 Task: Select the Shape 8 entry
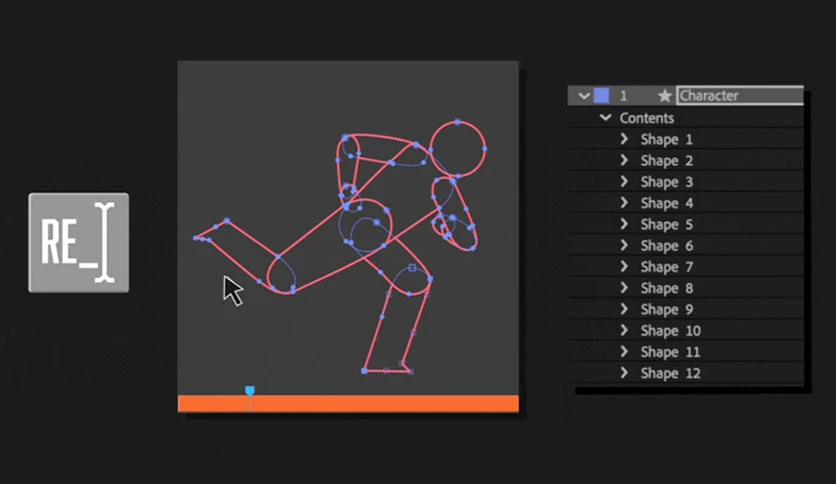[x=666, y=288]
